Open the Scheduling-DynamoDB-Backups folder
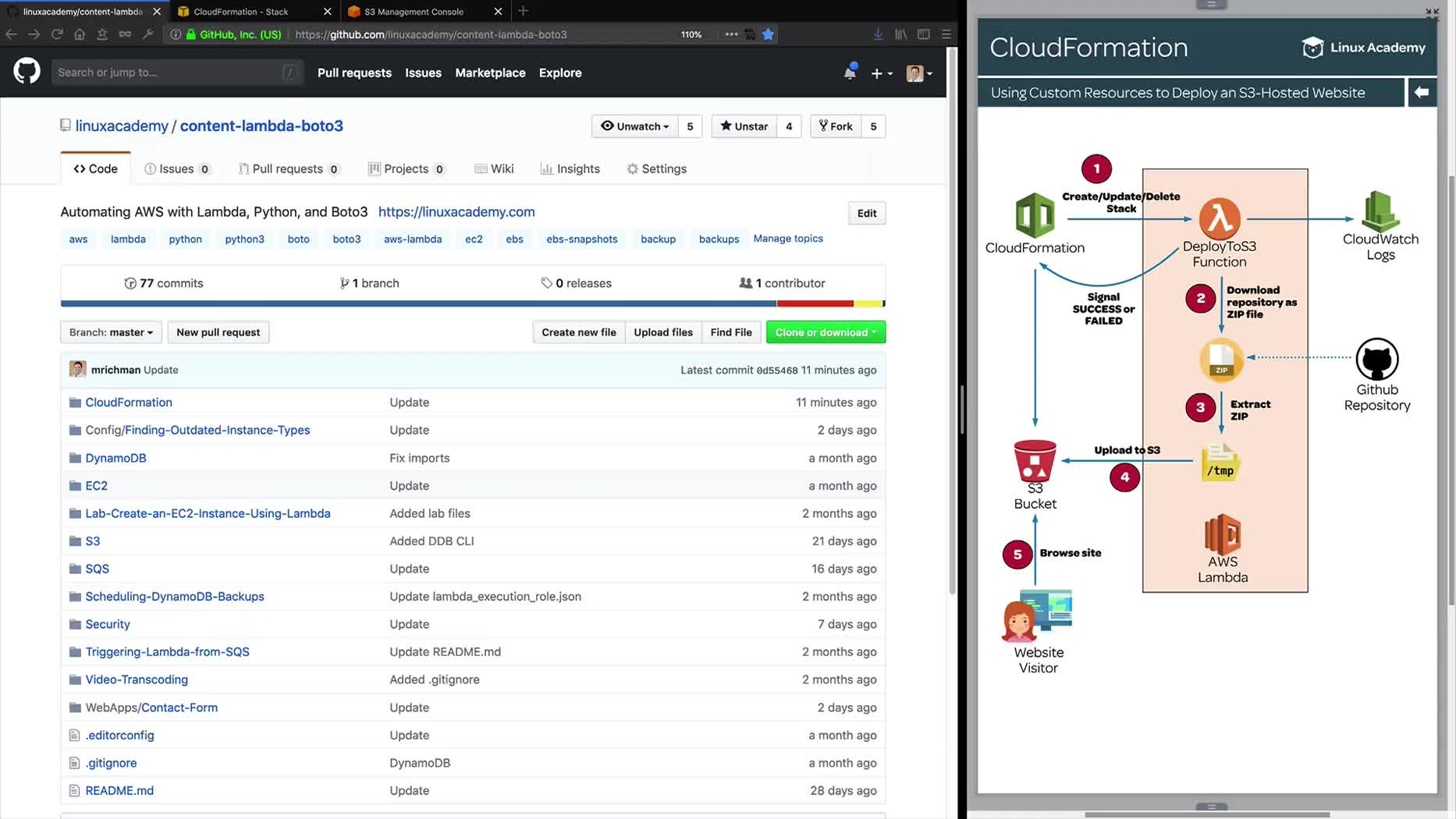This screenshot has width=1456, height=819. (175, 597)
